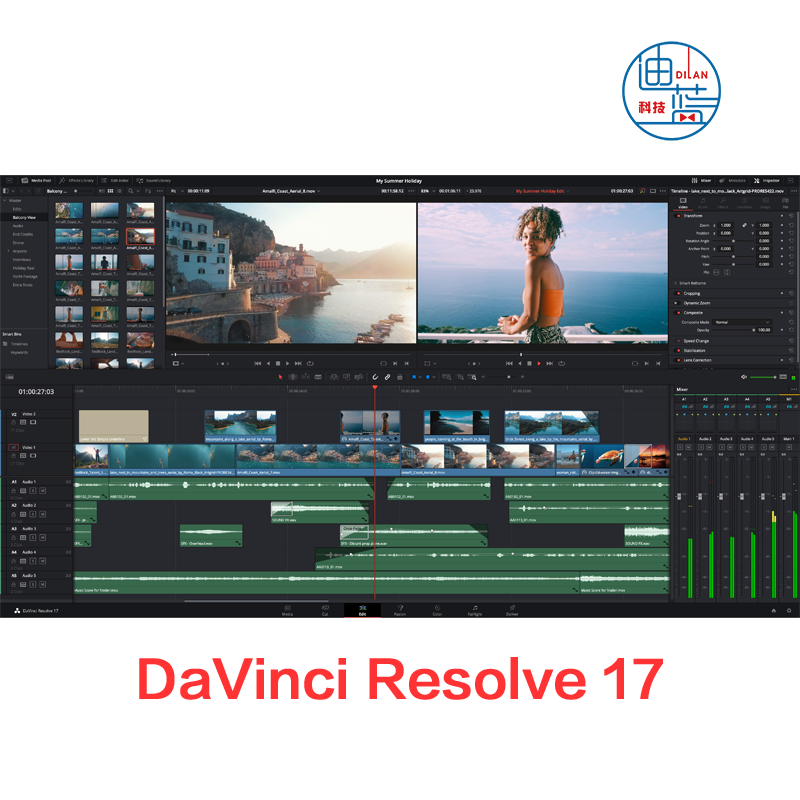Viewport: 800px width, 800px height.
Task: Toggle the Lens Correction enable switch
Action: point(678,360)
